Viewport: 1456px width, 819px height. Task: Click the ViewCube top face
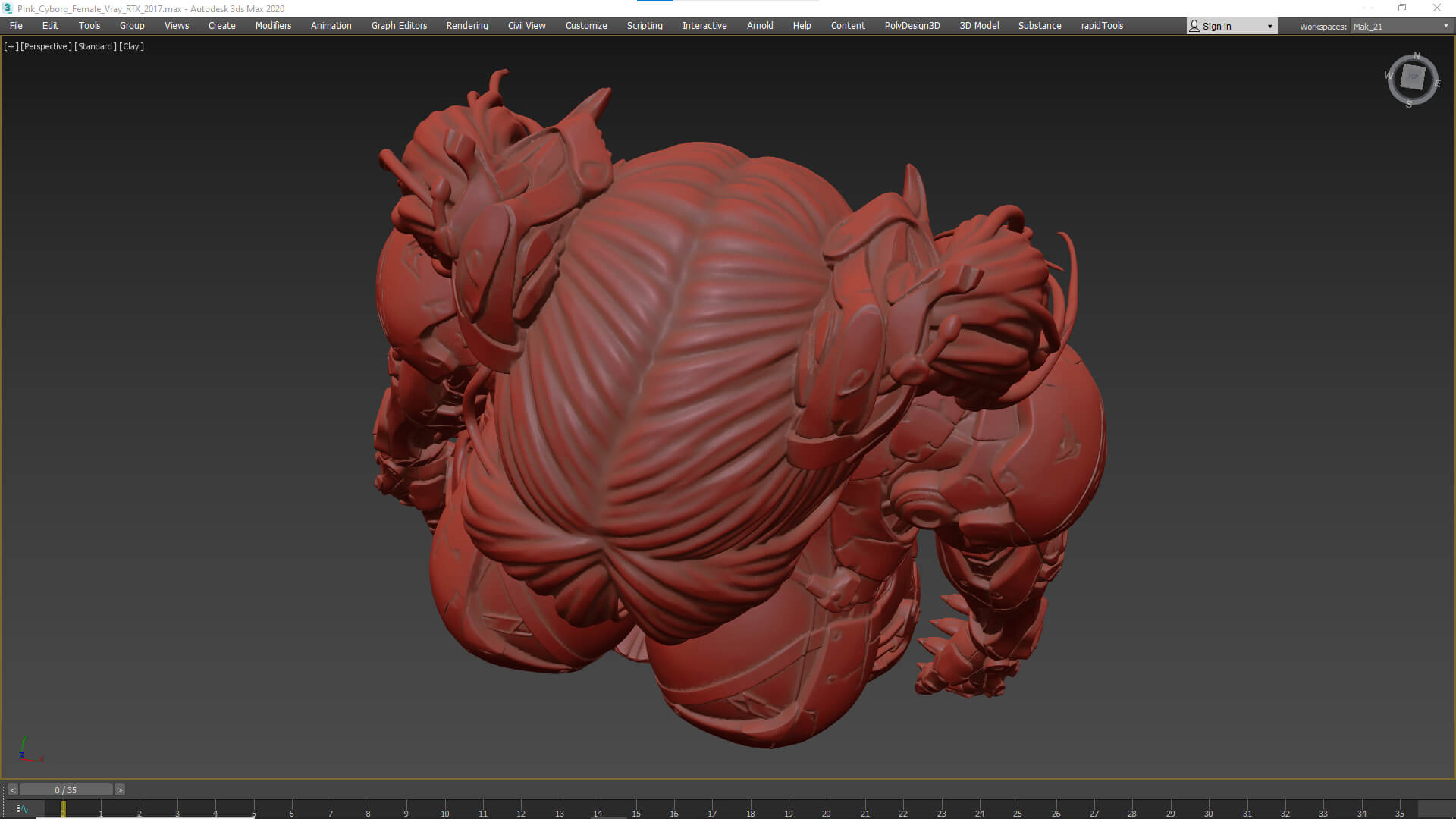(1413, 77)
